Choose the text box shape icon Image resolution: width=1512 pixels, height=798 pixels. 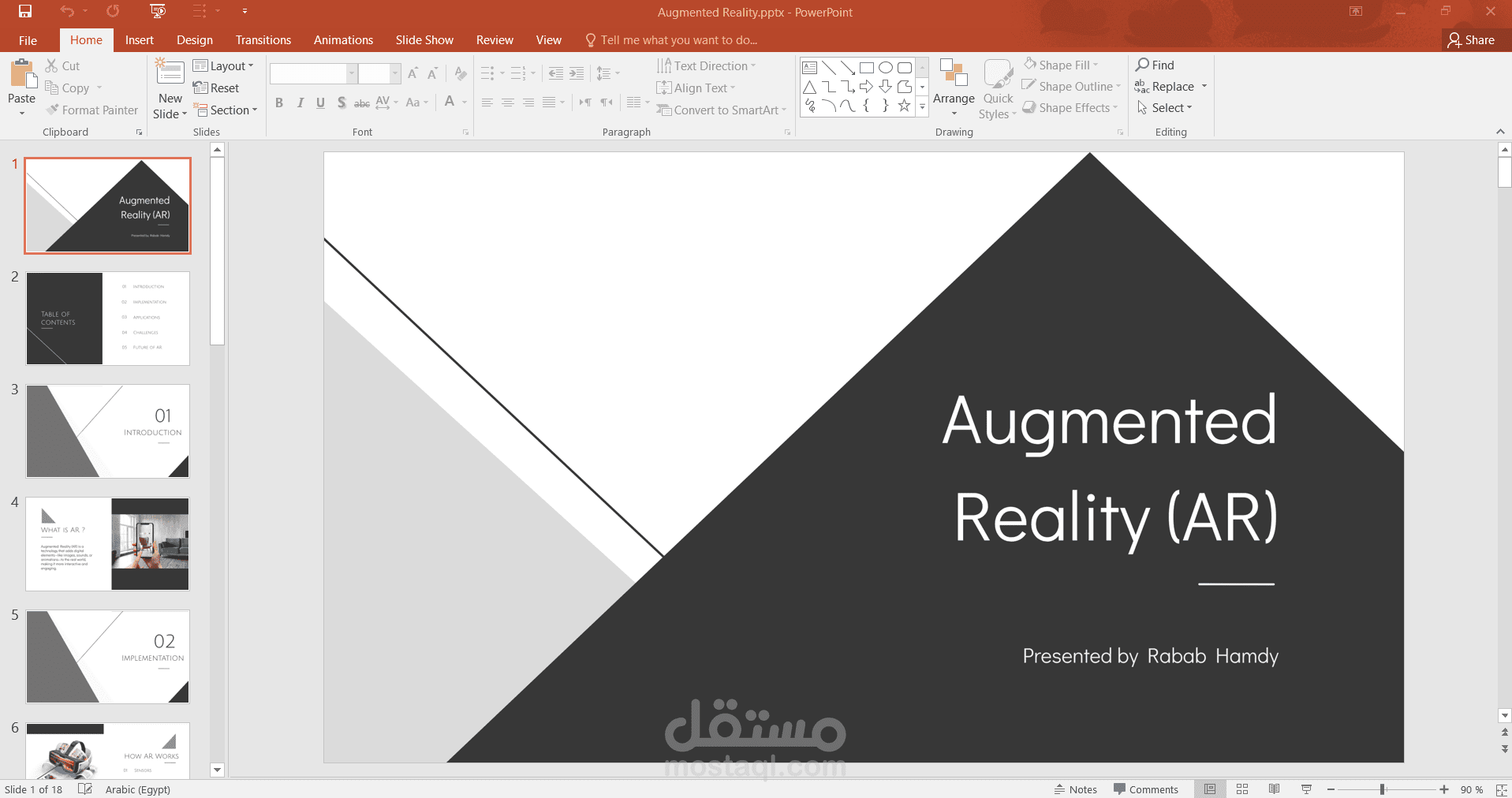809,68
